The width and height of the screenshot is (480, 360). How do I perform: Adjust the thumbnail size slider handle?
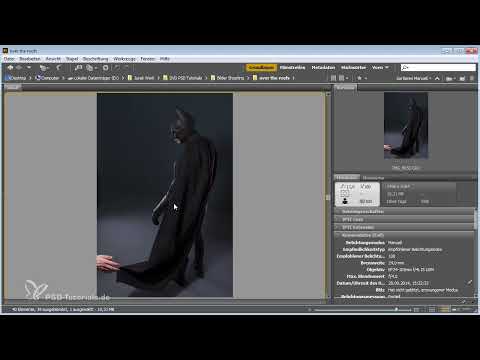pos(396,309)
